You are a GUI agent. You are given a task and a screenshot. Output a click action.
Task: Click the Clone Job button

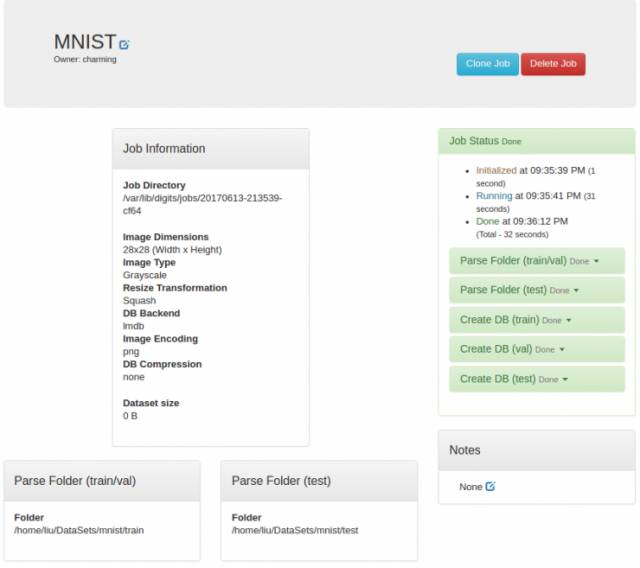(488, 64)
